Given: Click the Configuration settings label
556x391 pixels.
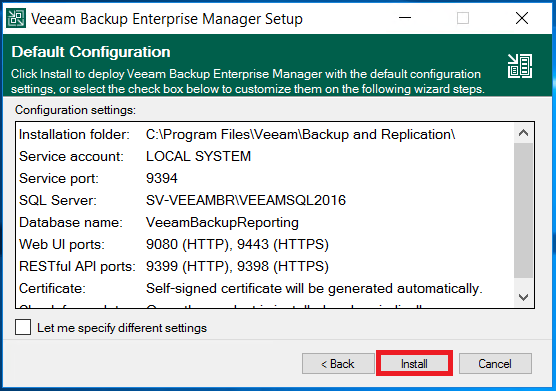Looking at the screenshot, I should pos(75,110).
